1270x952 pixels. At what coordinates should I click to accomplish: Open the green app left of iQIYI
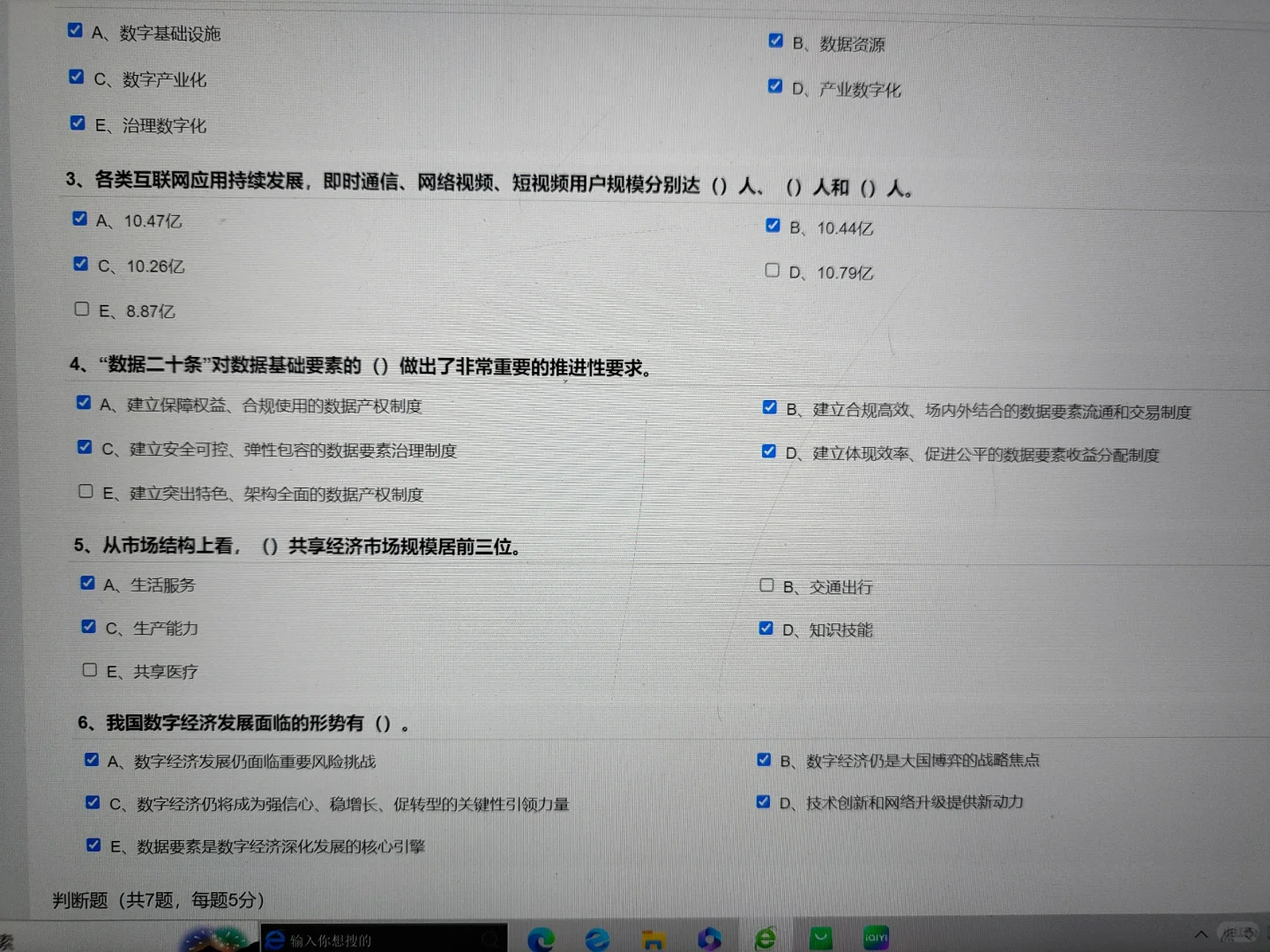click(821, 939)
